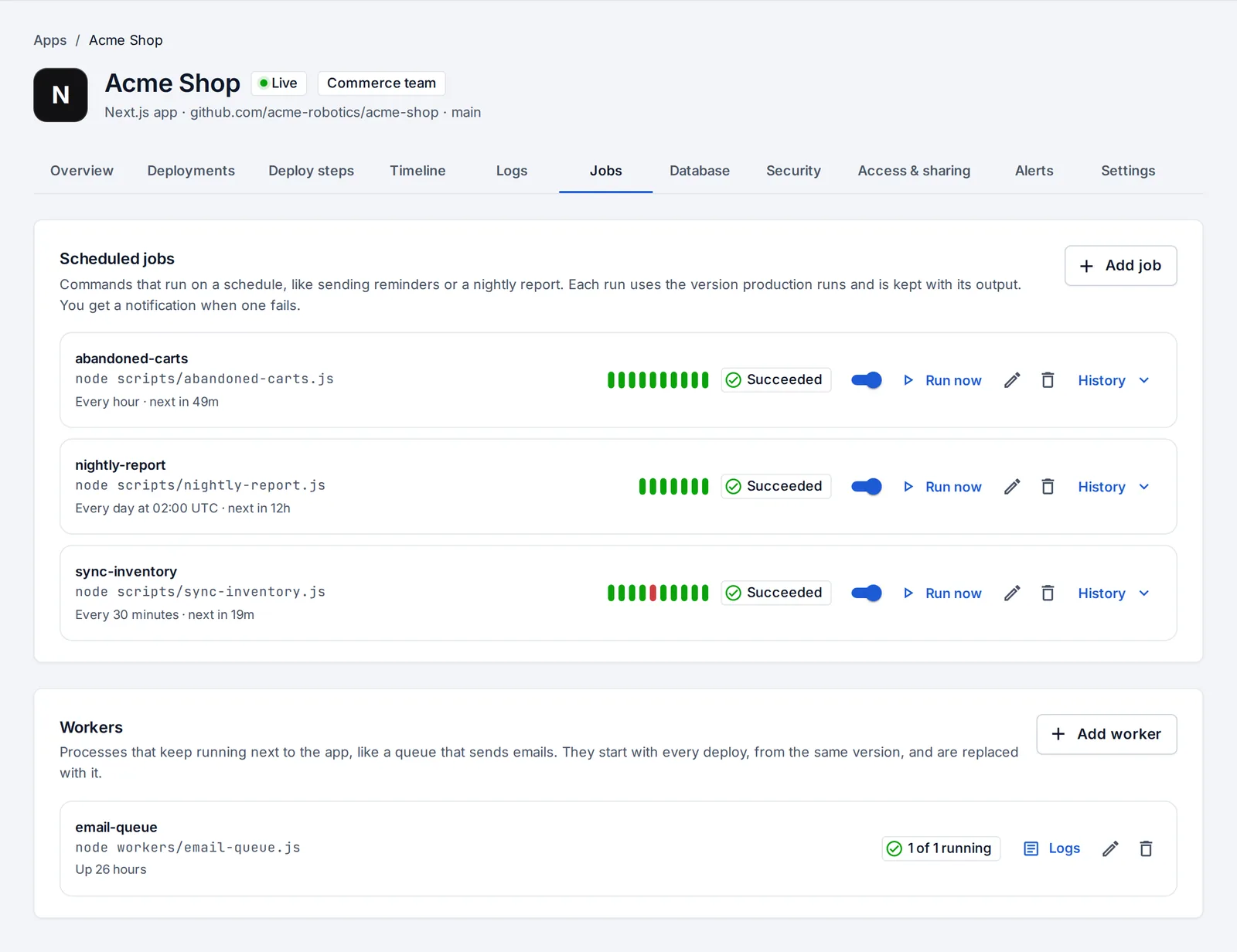Go to the Alerts tab
The height and width of the screenshot is (952, 1237).
[1034, 171]
